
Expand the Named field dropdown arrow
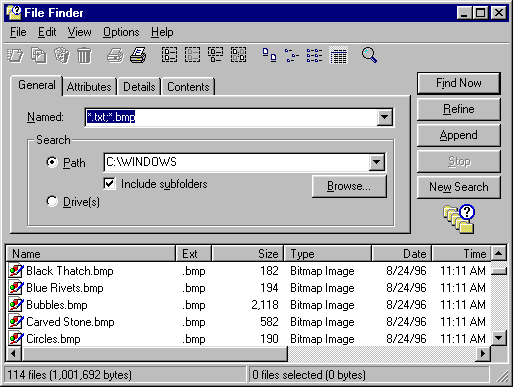[384, 117]
